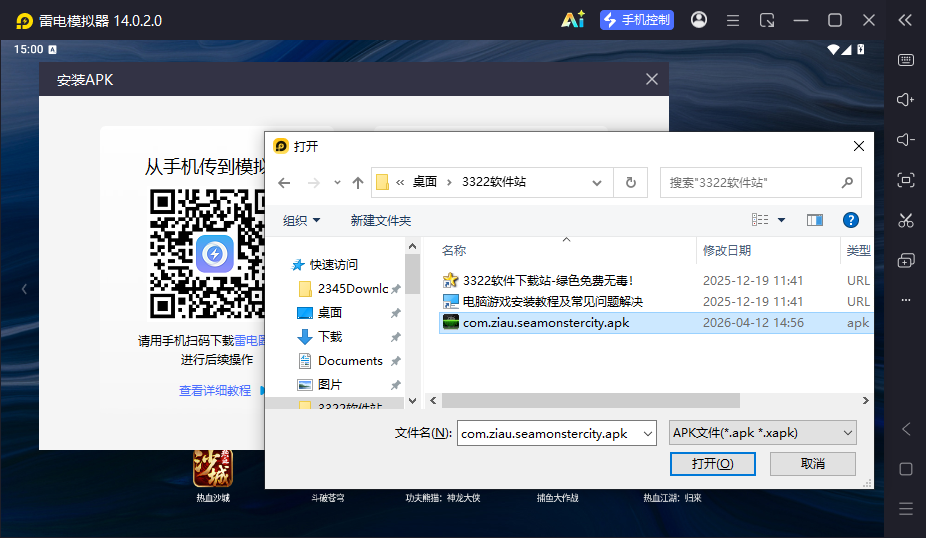Open the keyboard mapping icon in sidebar

pyautogui.click(x=906, y=60)
